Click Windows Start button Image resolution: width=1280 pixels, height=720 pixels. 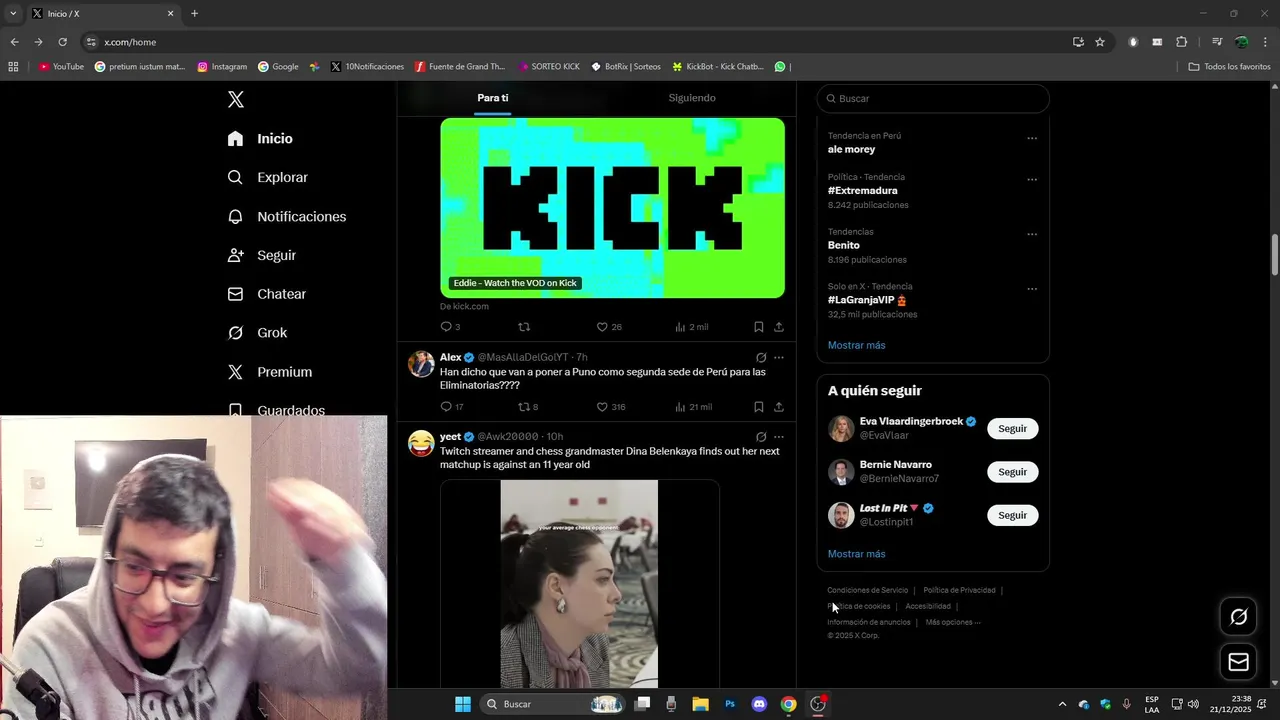click(463, 704)
